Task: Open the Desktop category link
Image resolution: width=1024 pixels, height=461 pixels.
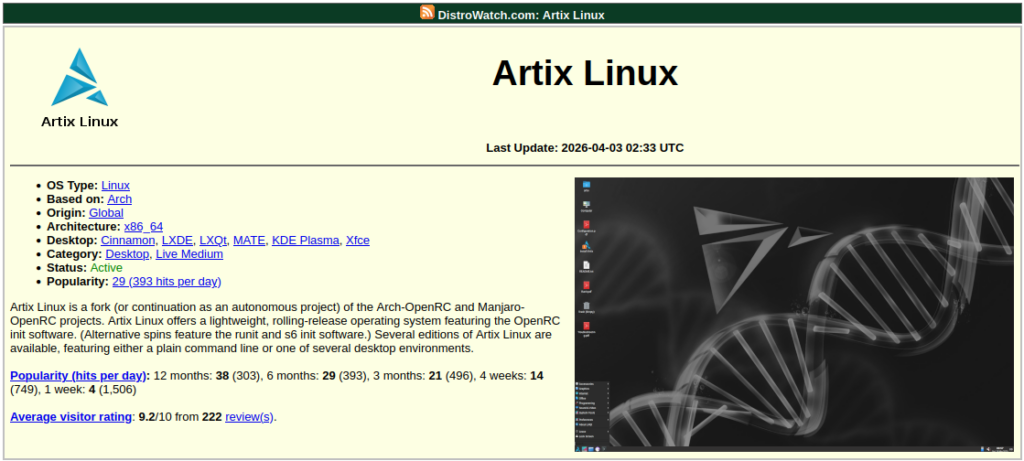Action: [127, 254]
